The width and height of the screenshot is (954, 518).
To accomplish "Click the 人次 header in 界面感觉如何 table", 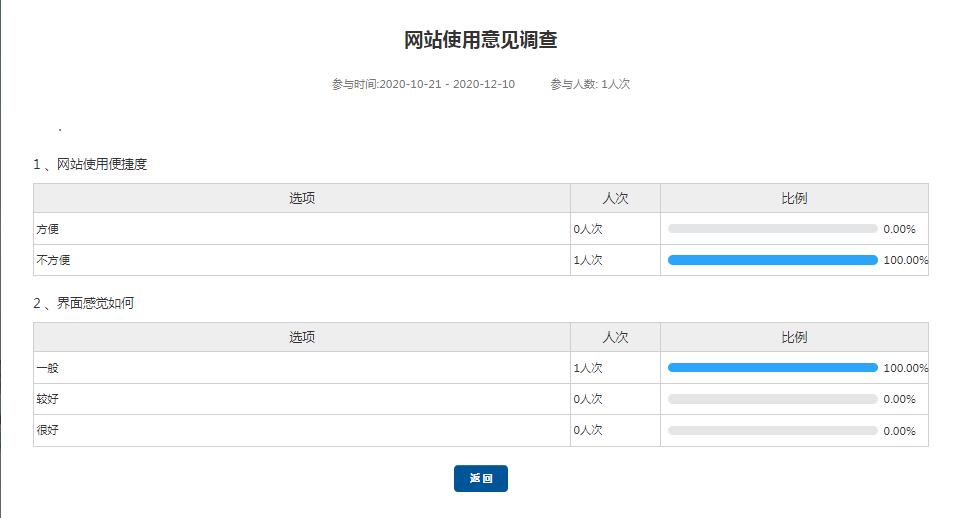I will click(x=615, y=337).
